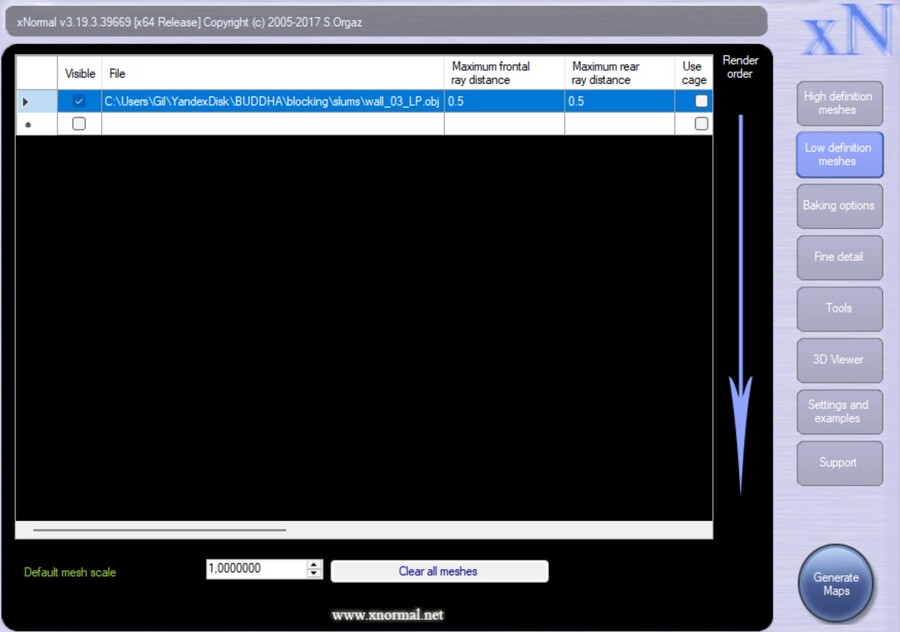Click the File column header
Image resolution: width=900 pixels, height=632 pixels.
273,73
